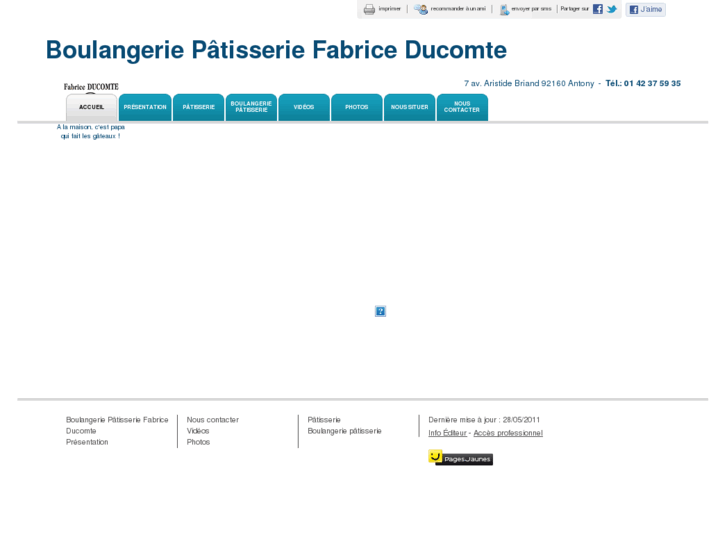
Task: Click recommander à un ami link
Action: click(x=458, y=9)
